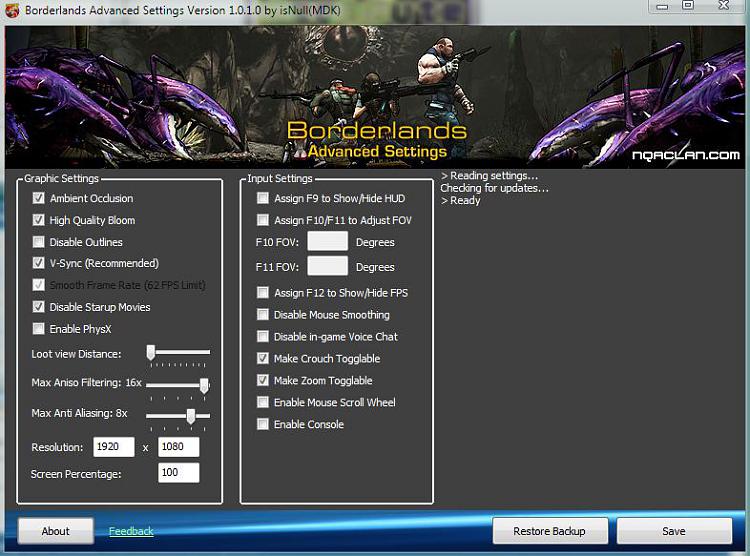The height and width of the screenshot is (556, 750).
Task: Uncheck High Quality Bloom
Action: point(38,220)
